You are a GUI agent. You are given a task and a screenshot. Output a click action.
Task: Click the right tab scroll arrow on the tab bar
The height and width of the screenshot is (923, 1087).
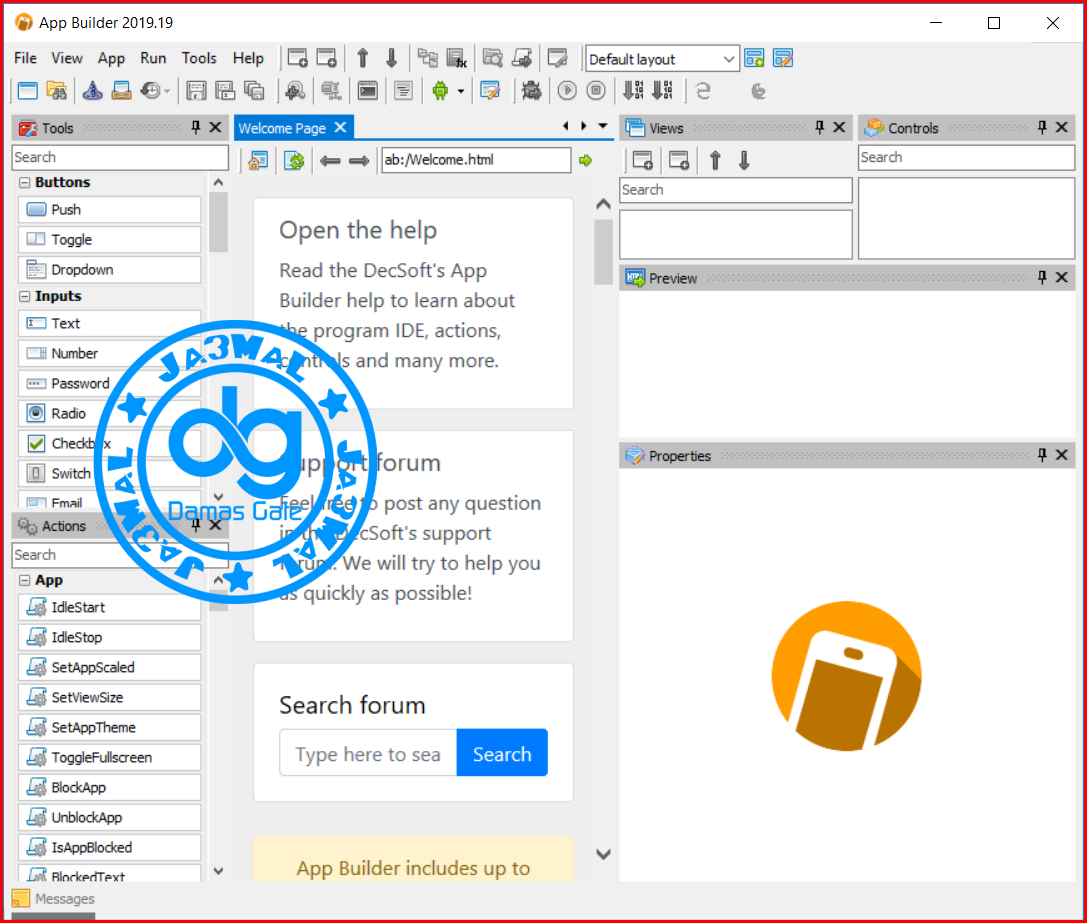coord(584,126)
